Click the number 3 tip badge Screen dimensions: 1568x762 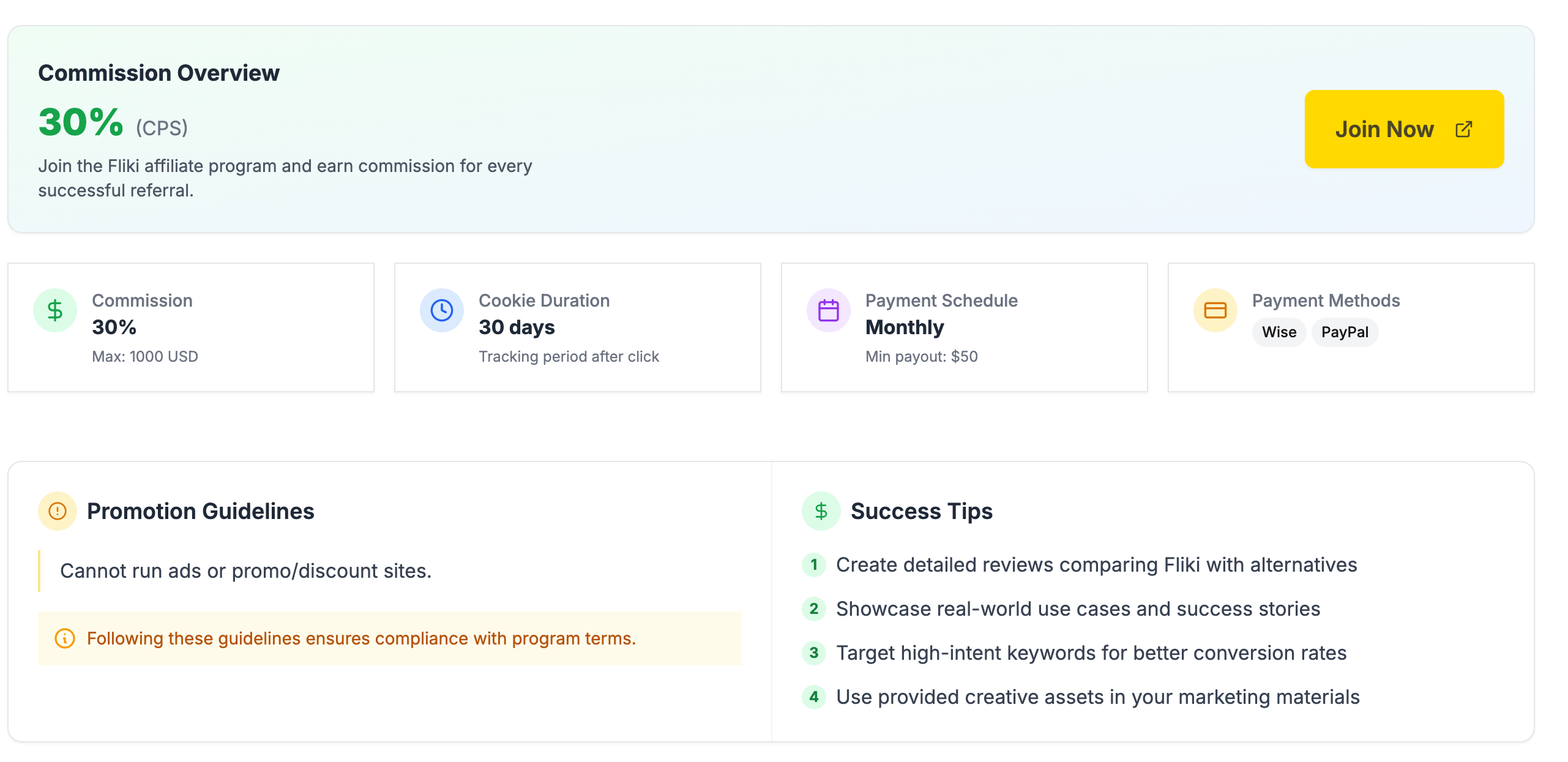[x=813, y=653]
